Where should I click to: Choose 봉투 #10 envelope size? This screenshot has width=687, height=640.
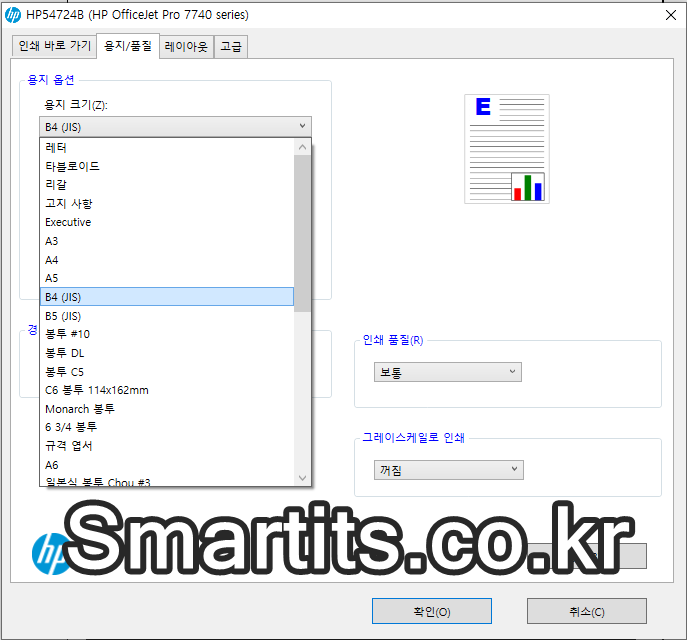point(167,334)
